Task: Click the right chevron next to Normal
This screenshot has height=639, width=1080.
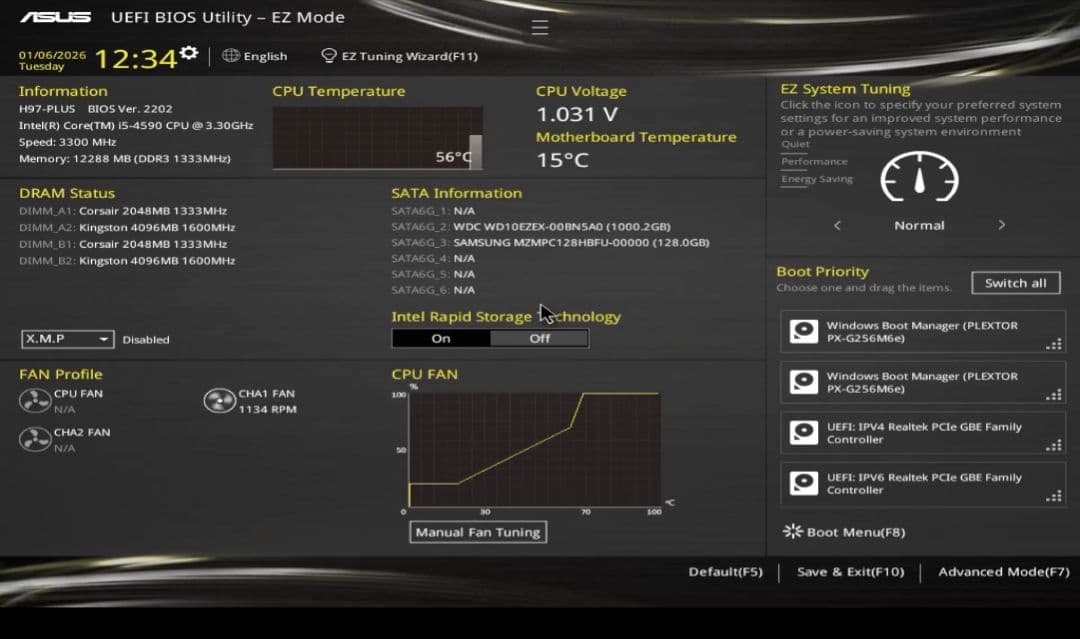Action: coord(1001,225)
